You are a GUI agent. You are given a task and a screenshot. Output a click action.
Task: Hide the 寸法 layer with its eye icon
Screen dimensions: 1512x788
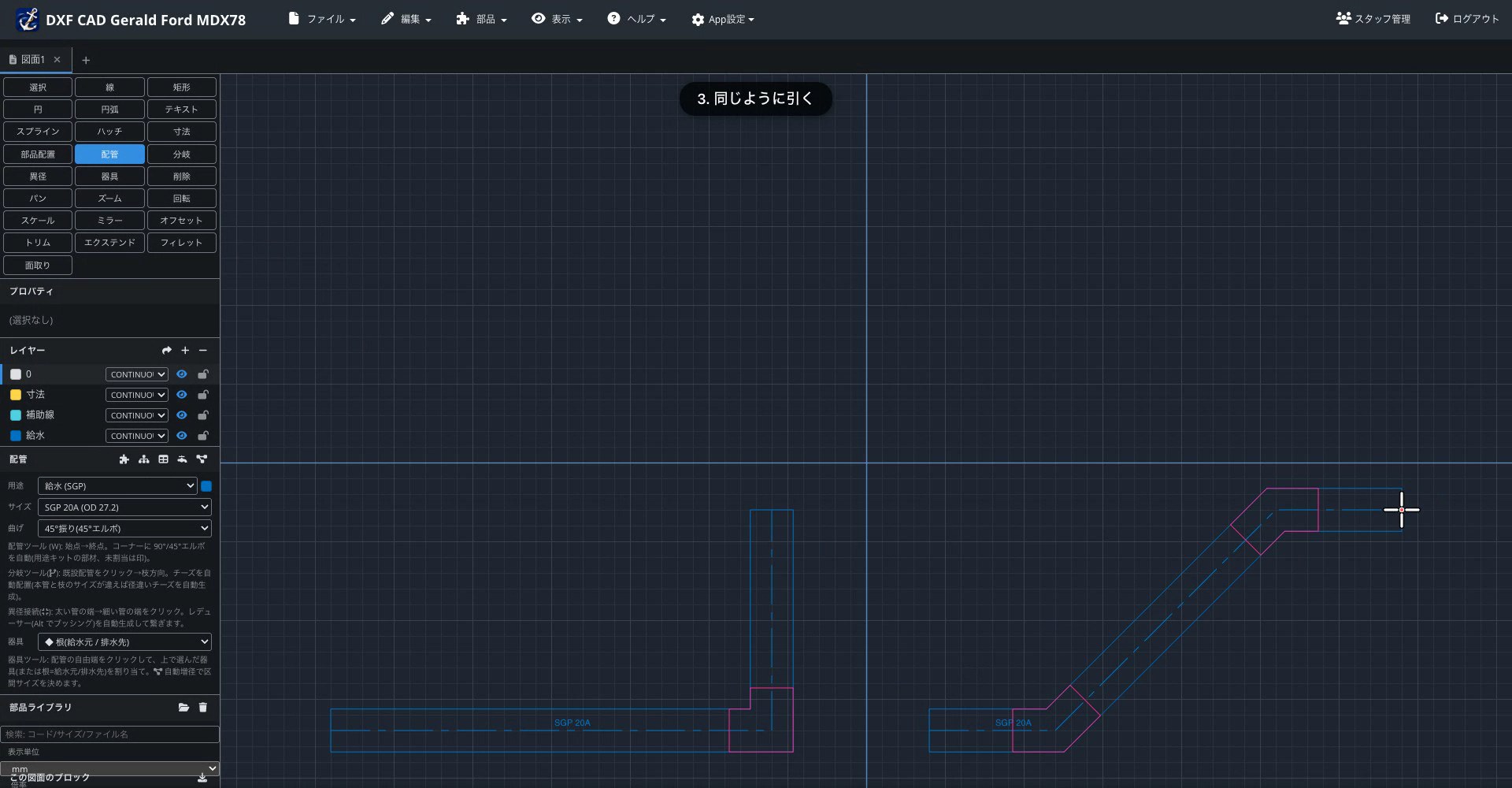(x=181, y=395)
